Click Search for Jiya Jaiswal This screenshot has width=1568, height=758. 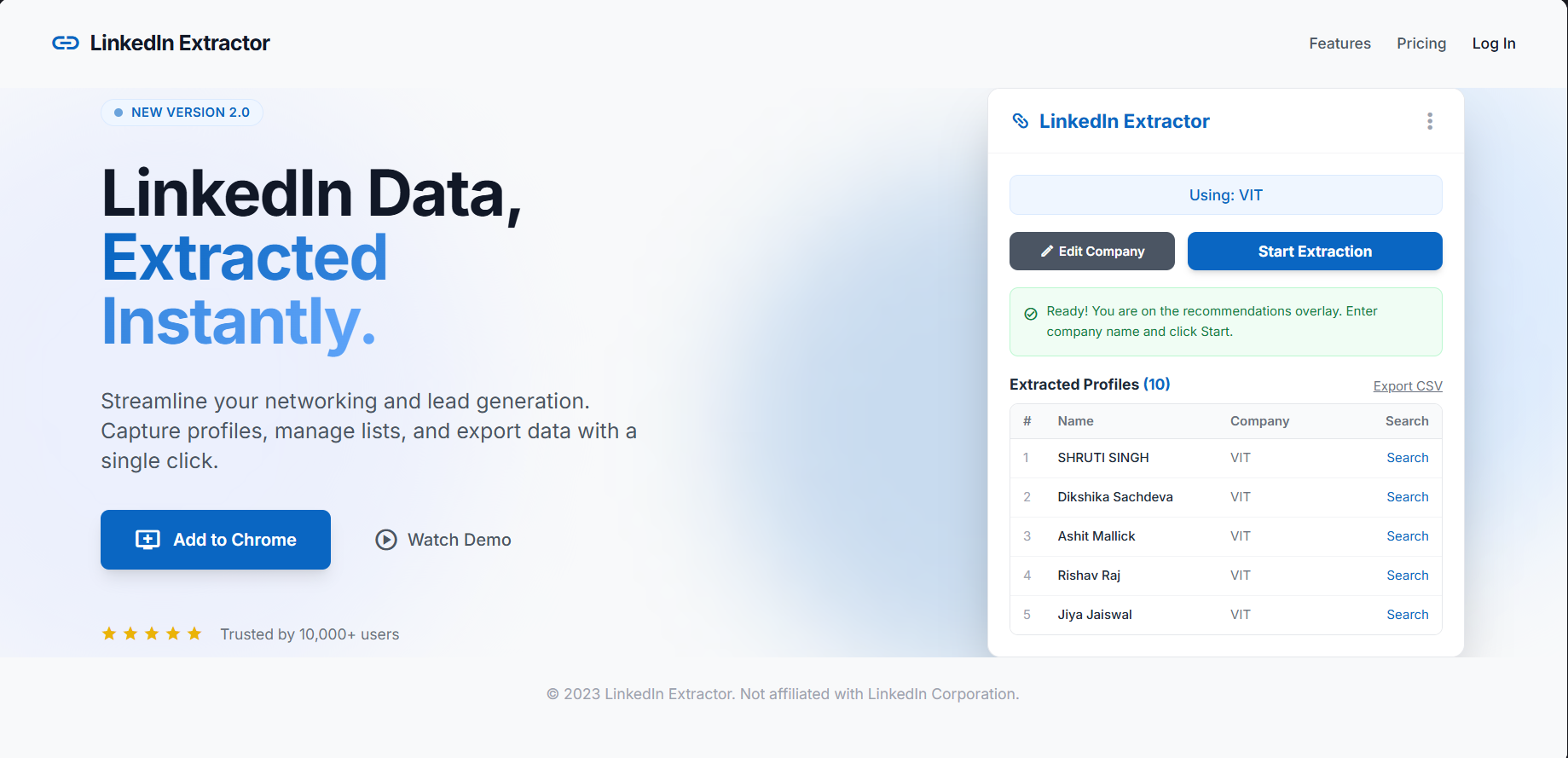(x=1407, y=615)
